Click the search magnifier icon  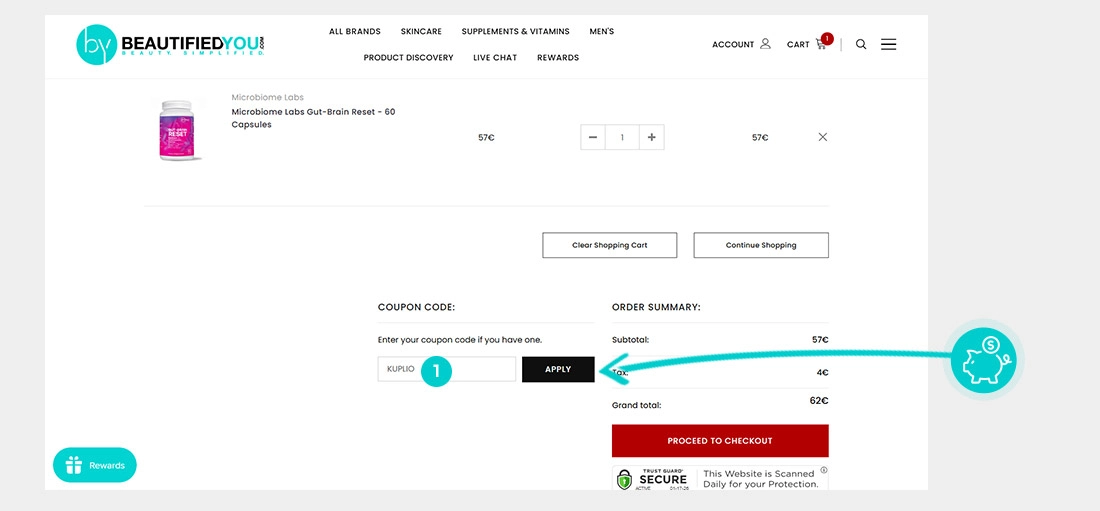pos(861,44)
